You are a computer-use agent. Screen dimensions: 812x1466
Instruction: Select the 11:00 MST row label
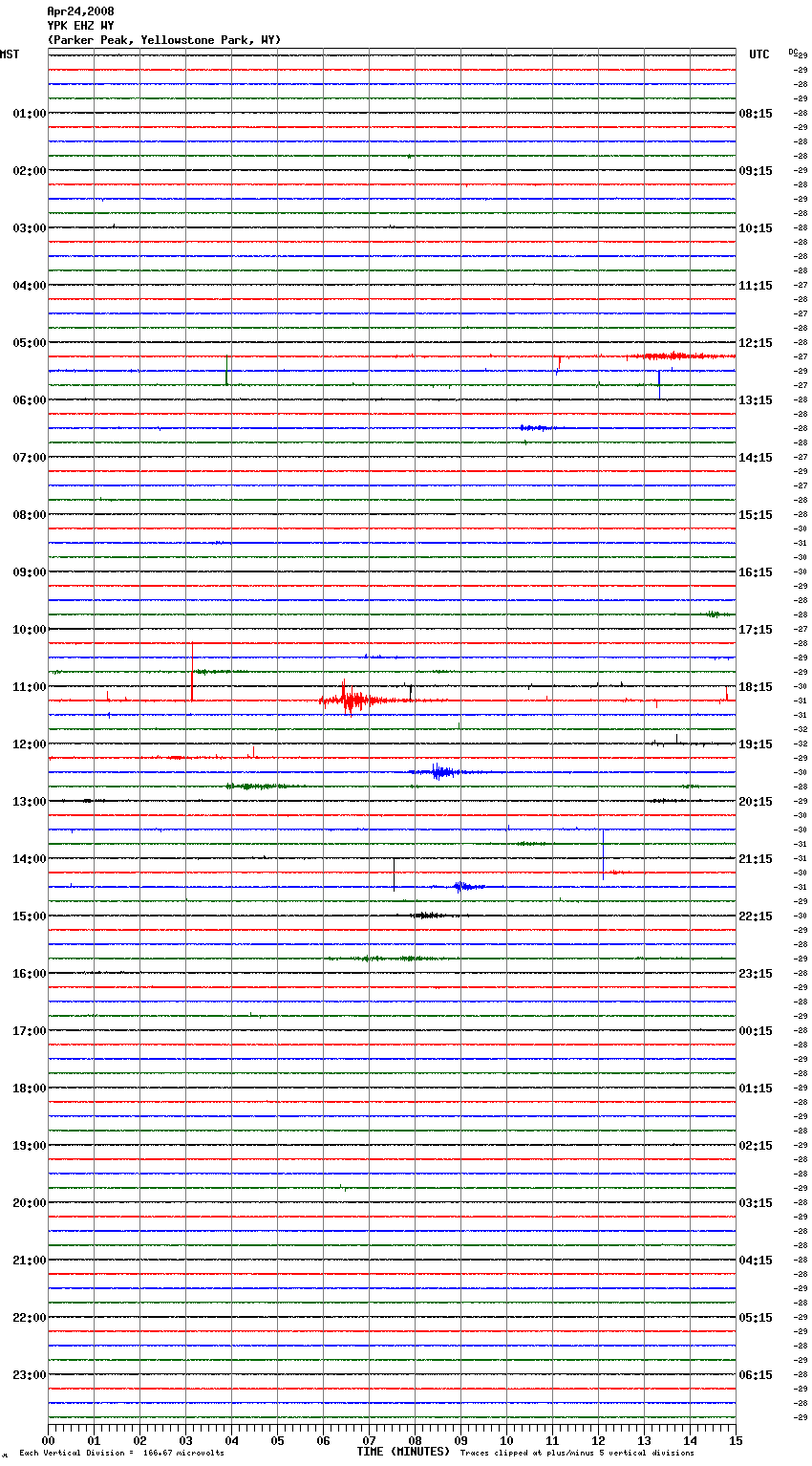pos(30,687)
